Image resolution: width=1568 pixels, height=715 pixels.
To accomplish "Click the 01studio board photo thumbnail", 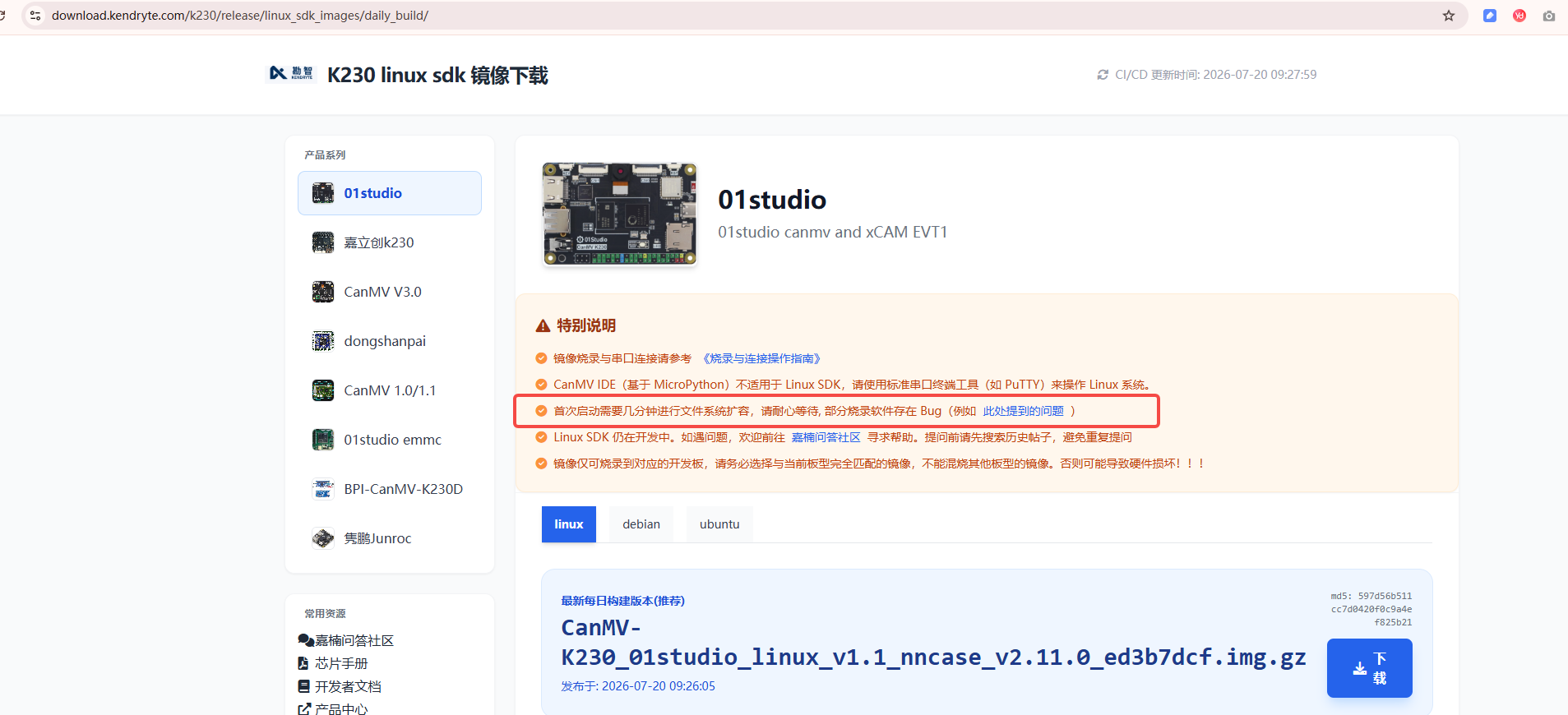I will point(620,214).
